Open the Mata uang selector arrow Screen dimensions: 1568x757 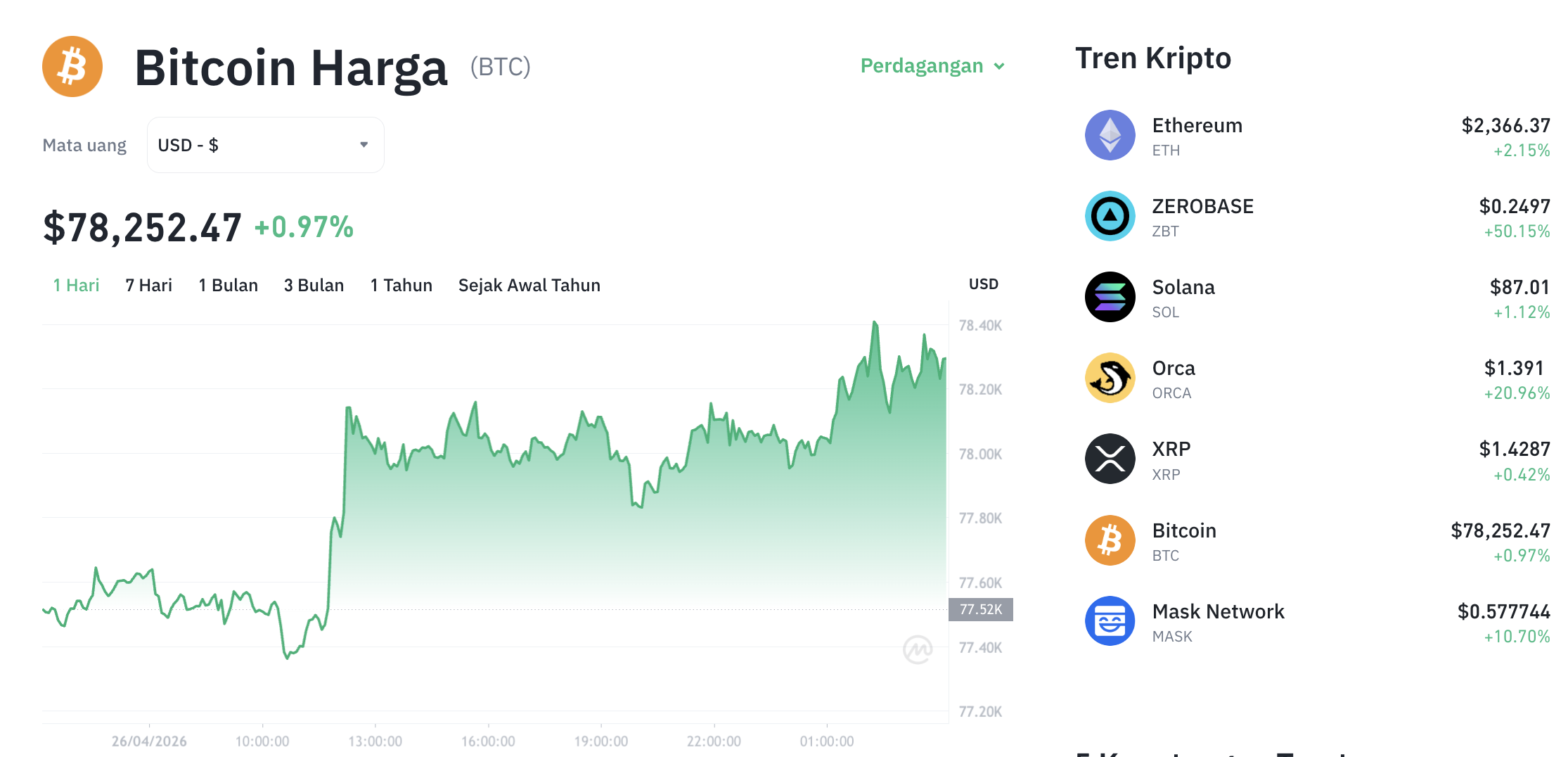point(364,144)
